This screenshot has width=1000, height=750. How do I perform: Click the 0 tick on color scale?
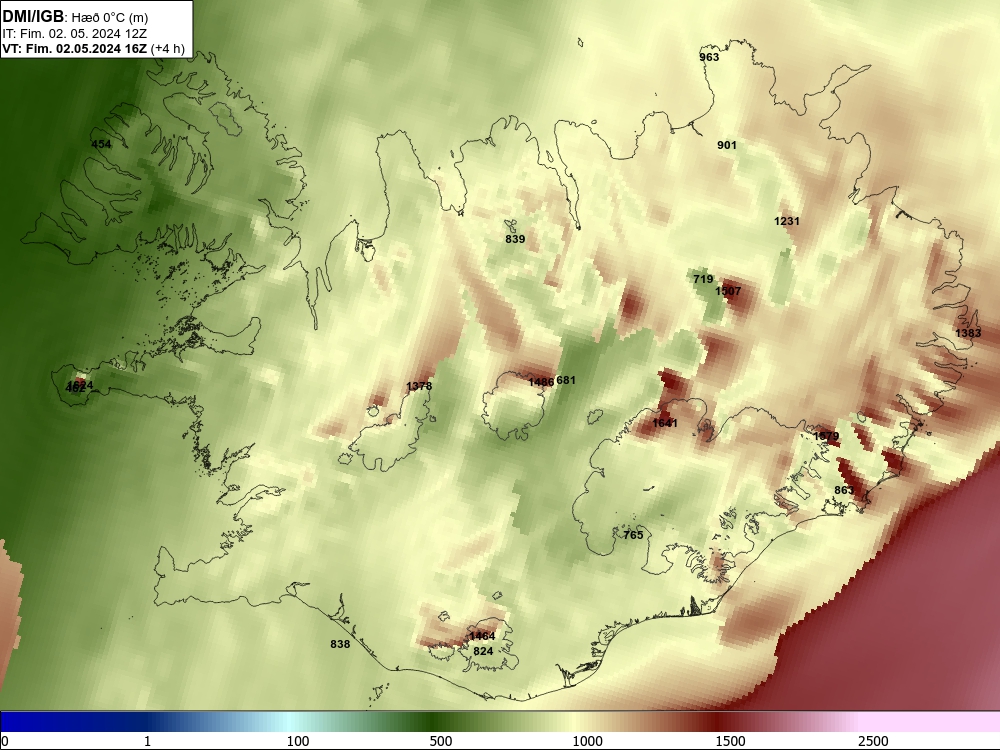tap(6, 741)
